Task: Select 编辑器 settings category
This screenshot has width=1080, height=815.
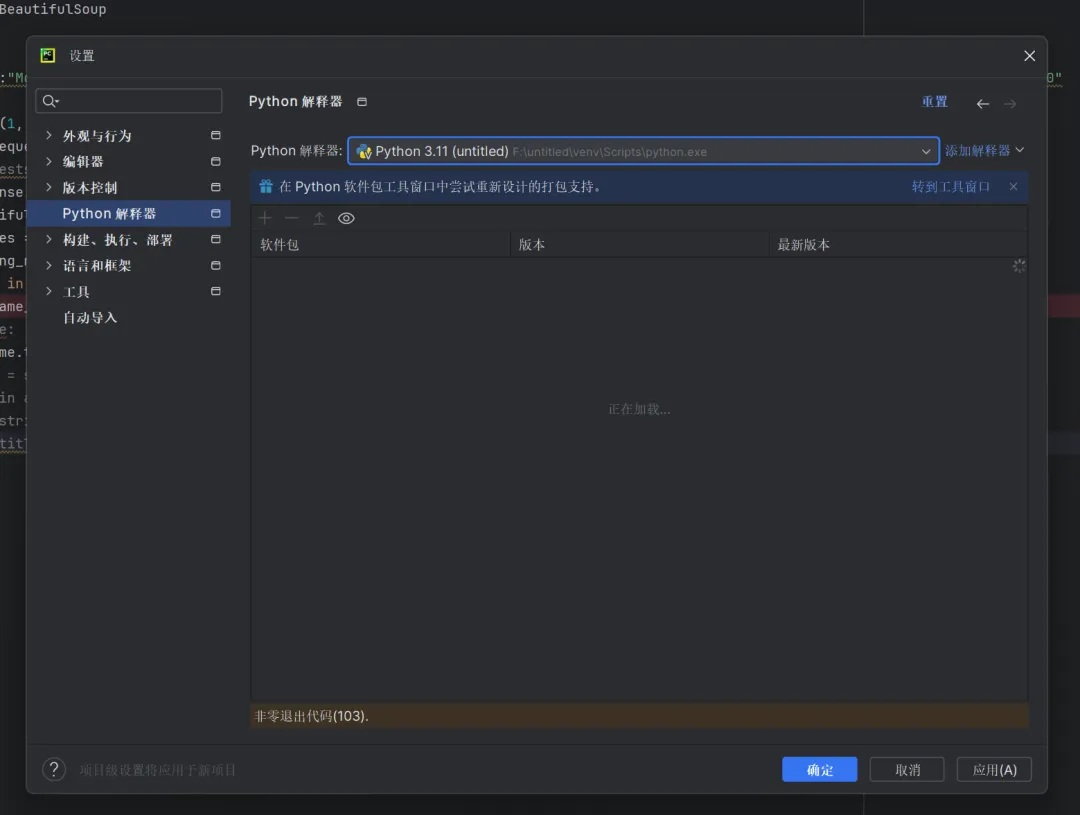Action: [x=83, y=161]
